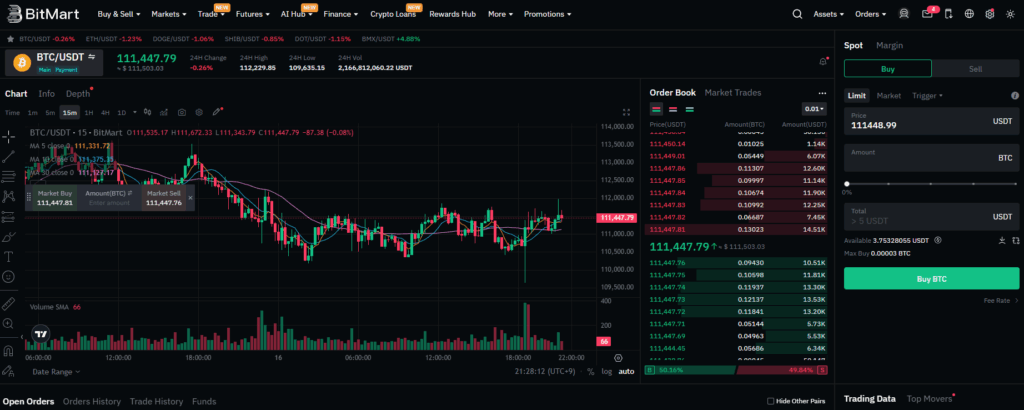Open chart settings gear icon
The height and width of the screenshot is (410, 1024).
pyautogui.click(x=199, y=112)
